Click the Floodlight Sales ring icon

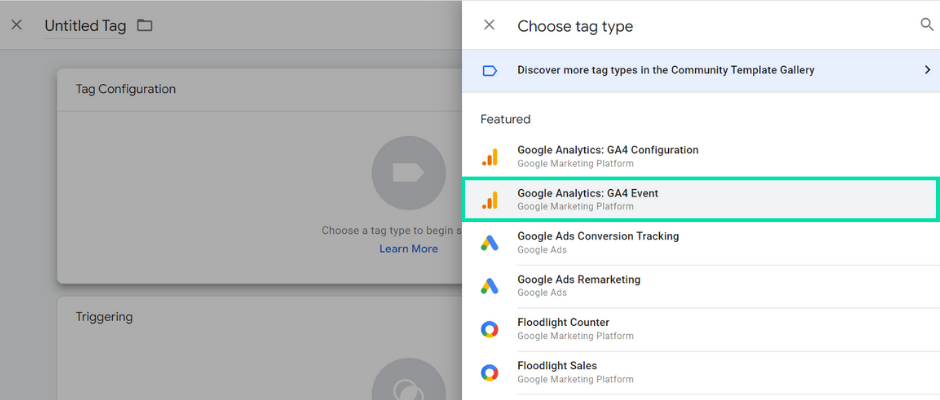(490, 372)
